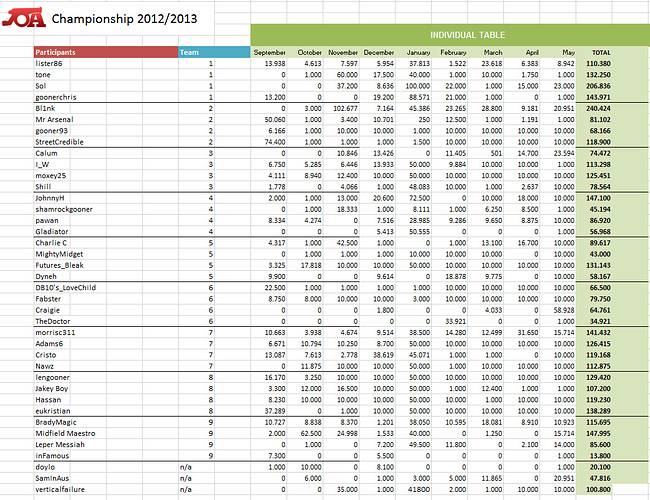Select participant cell TheDoctor
The width and height of the screenshot is (650, 500).
pos(53,321)
